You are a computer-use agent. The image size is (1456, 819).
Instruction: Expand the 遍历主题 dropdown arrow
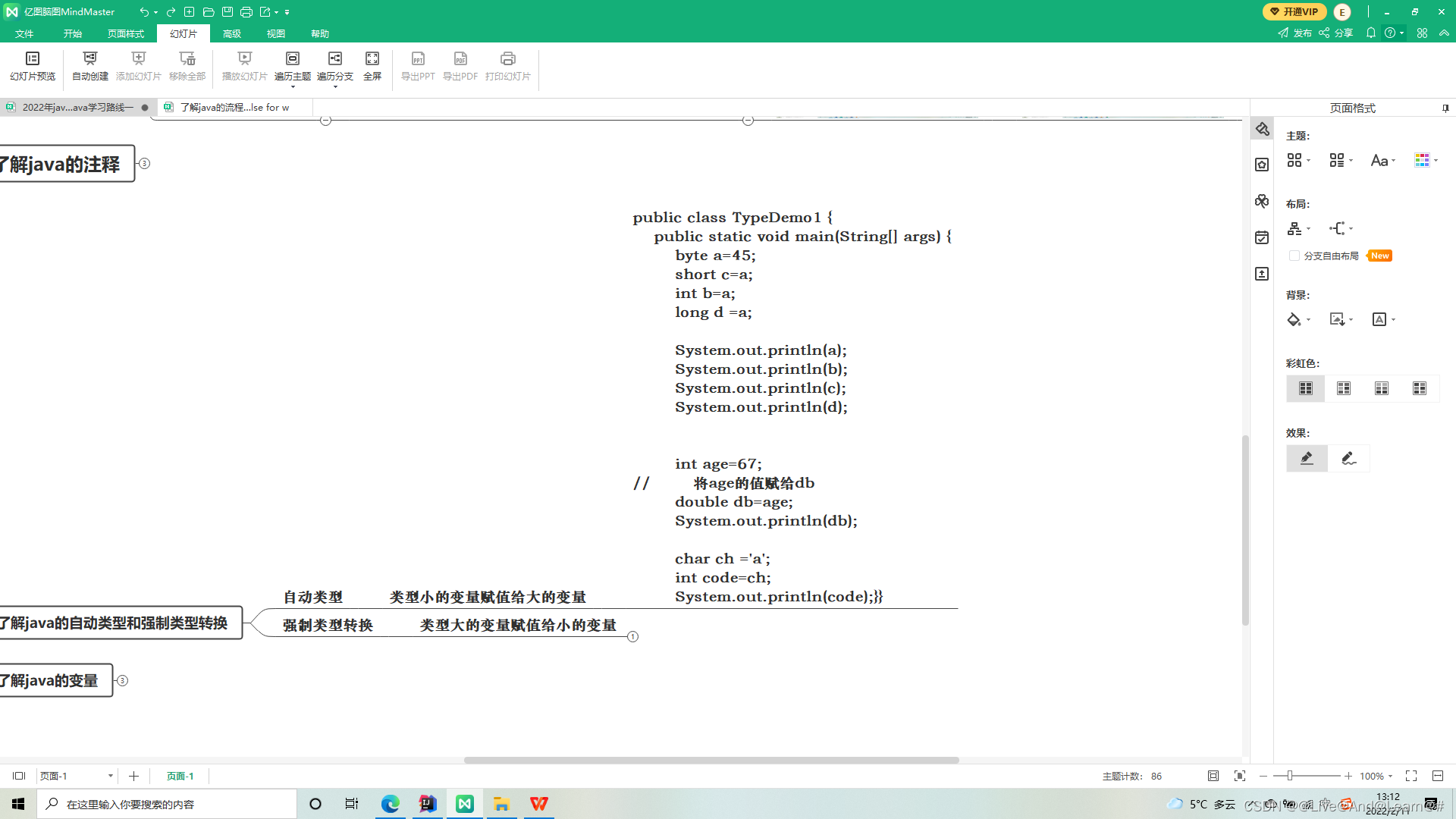pos(293,86)
